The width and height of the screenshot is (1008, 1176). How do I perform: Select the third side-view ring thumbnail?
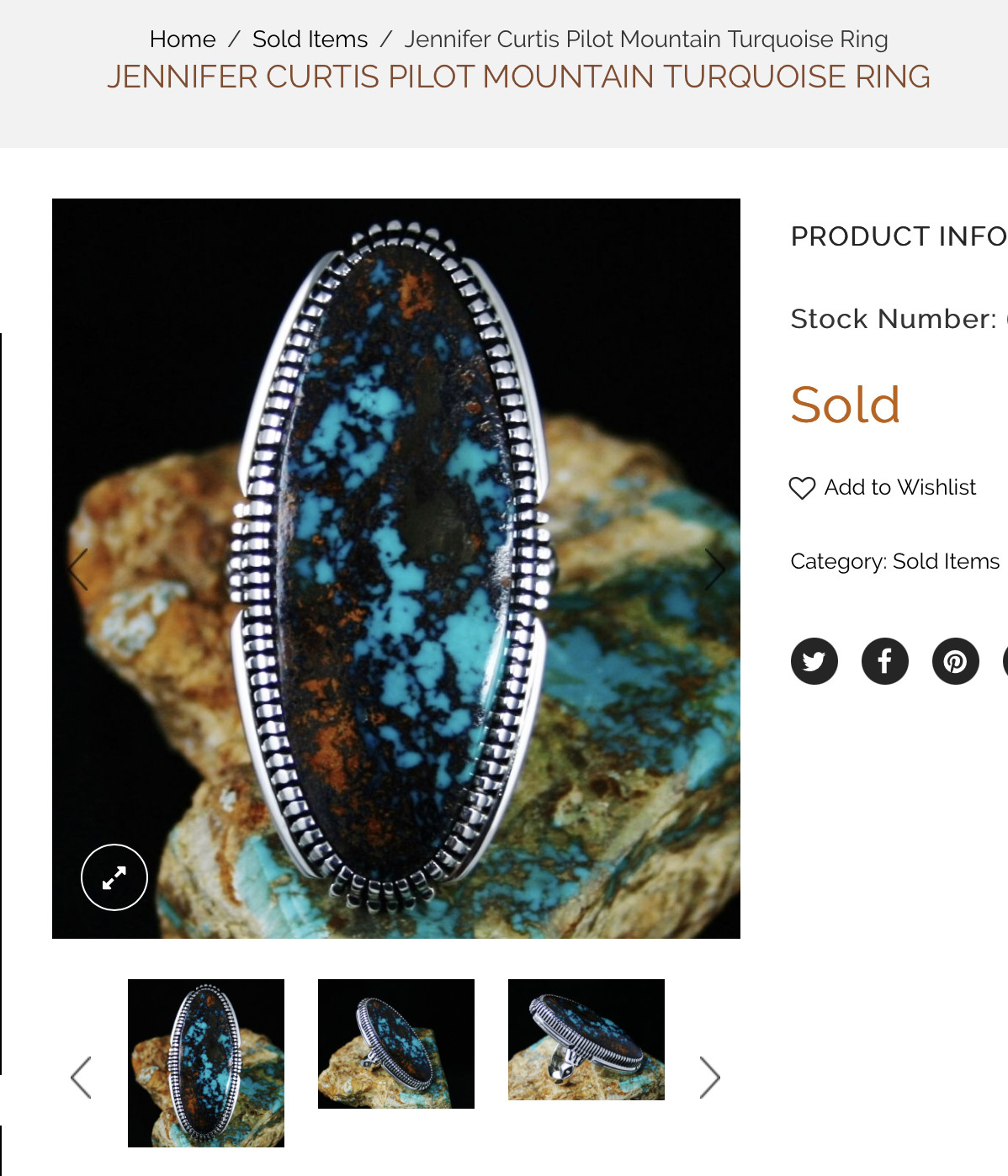coord(586,1040)
